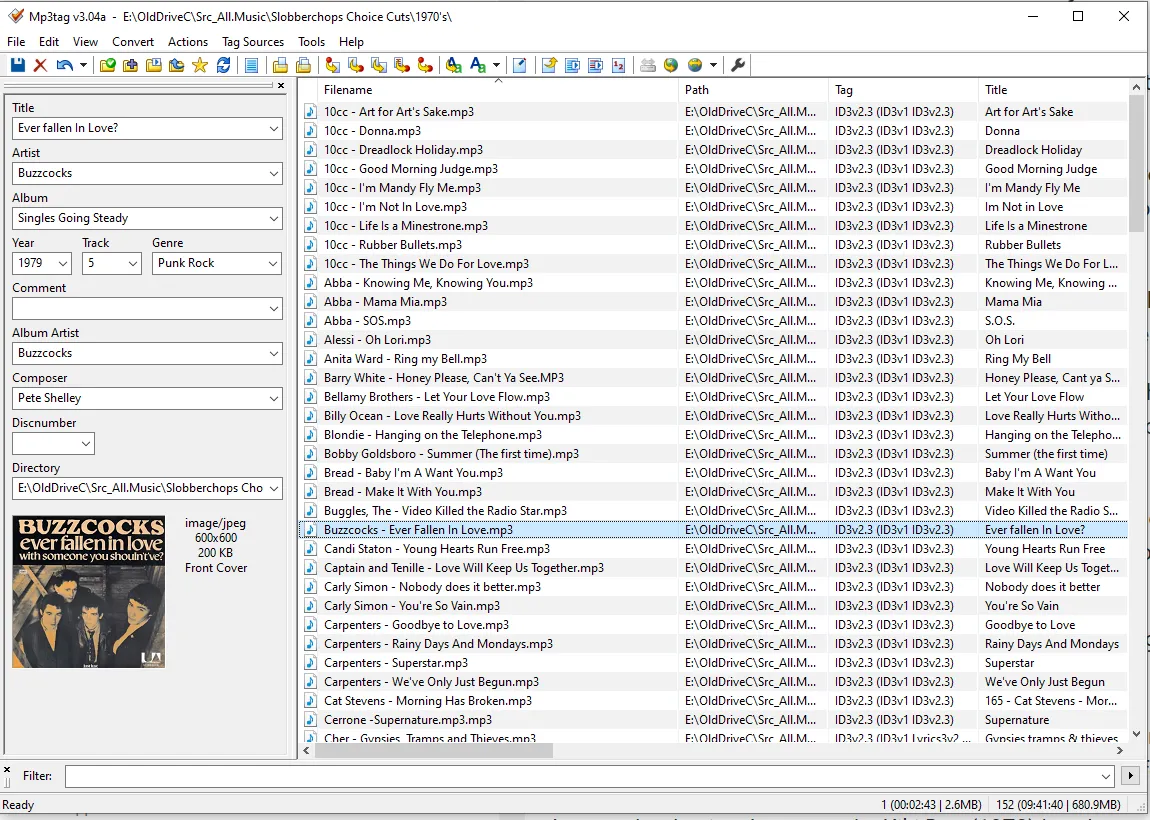Click the filter go arrow button
The width and height of the screenshot is (1150, 820).
1130,776
